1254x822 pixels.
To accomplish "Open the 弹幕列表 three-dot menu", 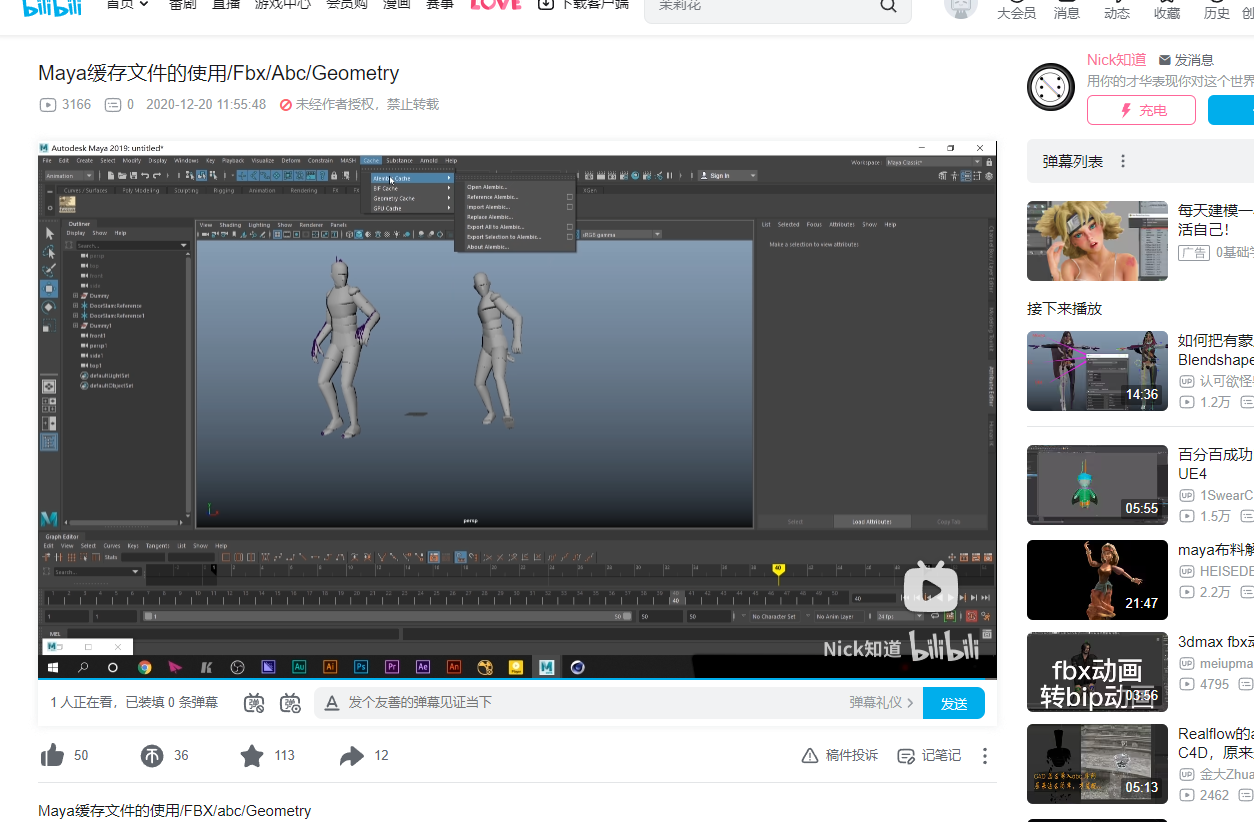I will (x=1123, y=161).
